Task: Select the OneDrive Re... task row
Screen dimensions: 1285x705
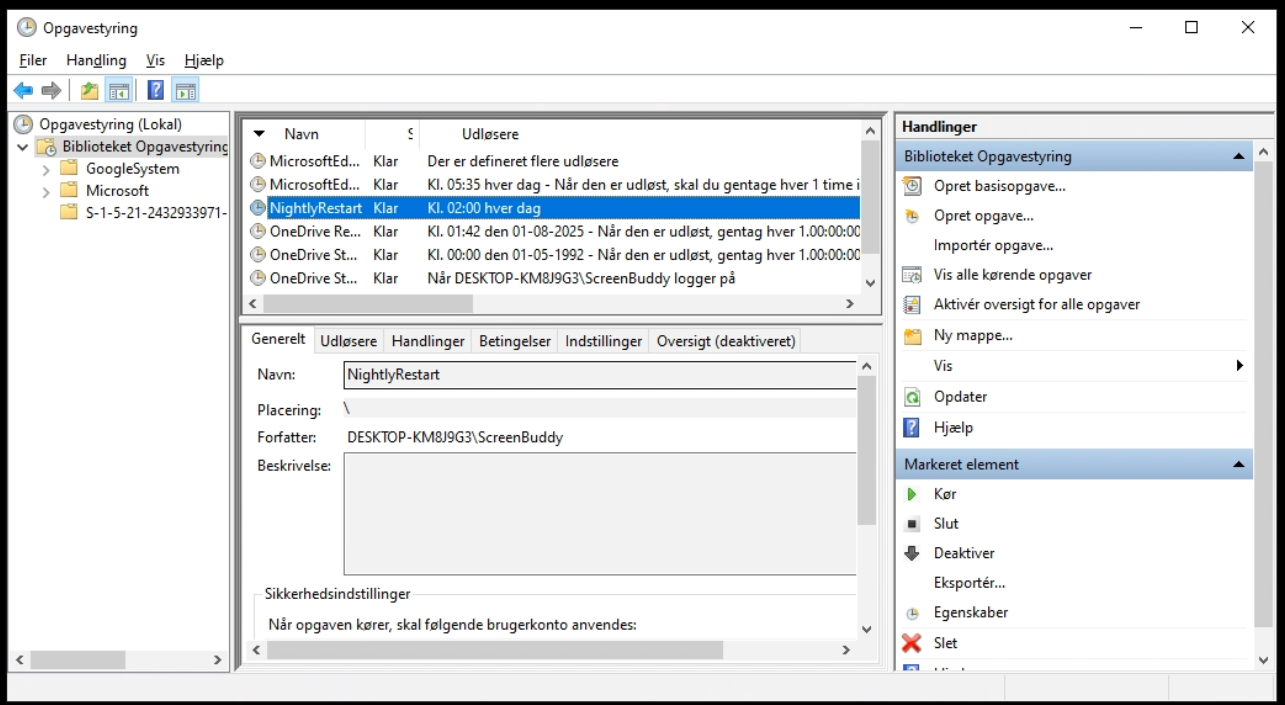Action: (x=314, y=231)
